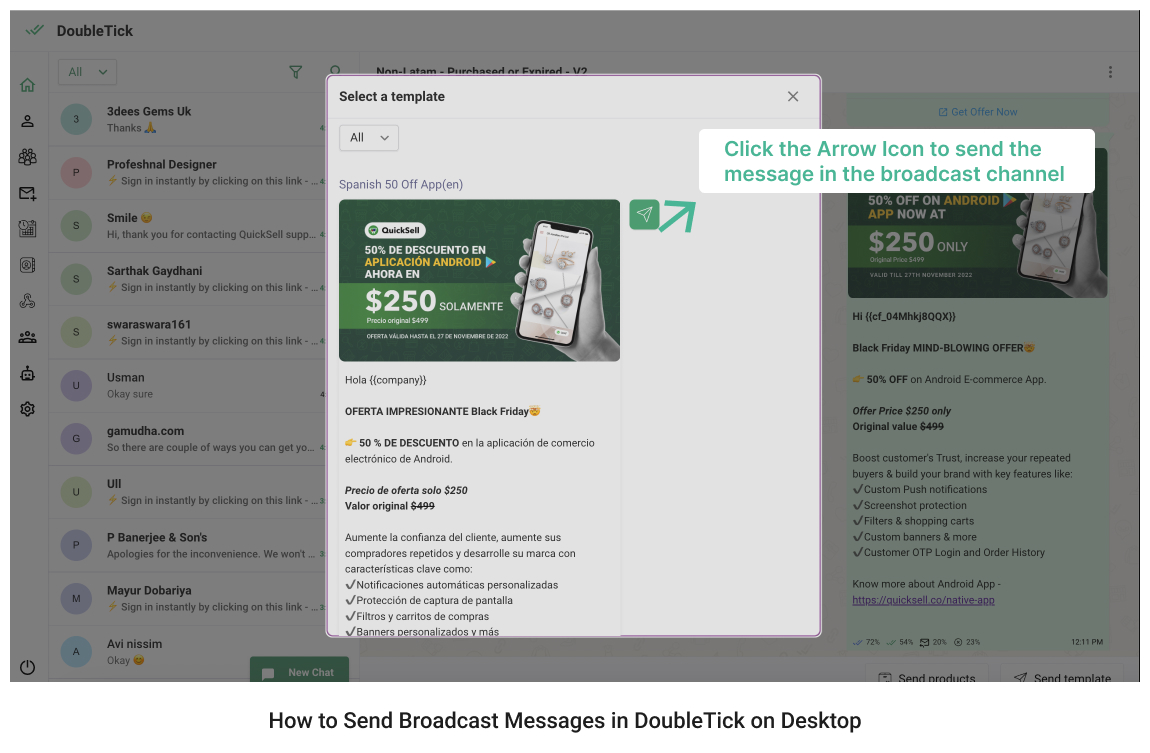Open the 3dees Gems Uk conversation
Screen dimensions: 1150x753
click(190, 120)
